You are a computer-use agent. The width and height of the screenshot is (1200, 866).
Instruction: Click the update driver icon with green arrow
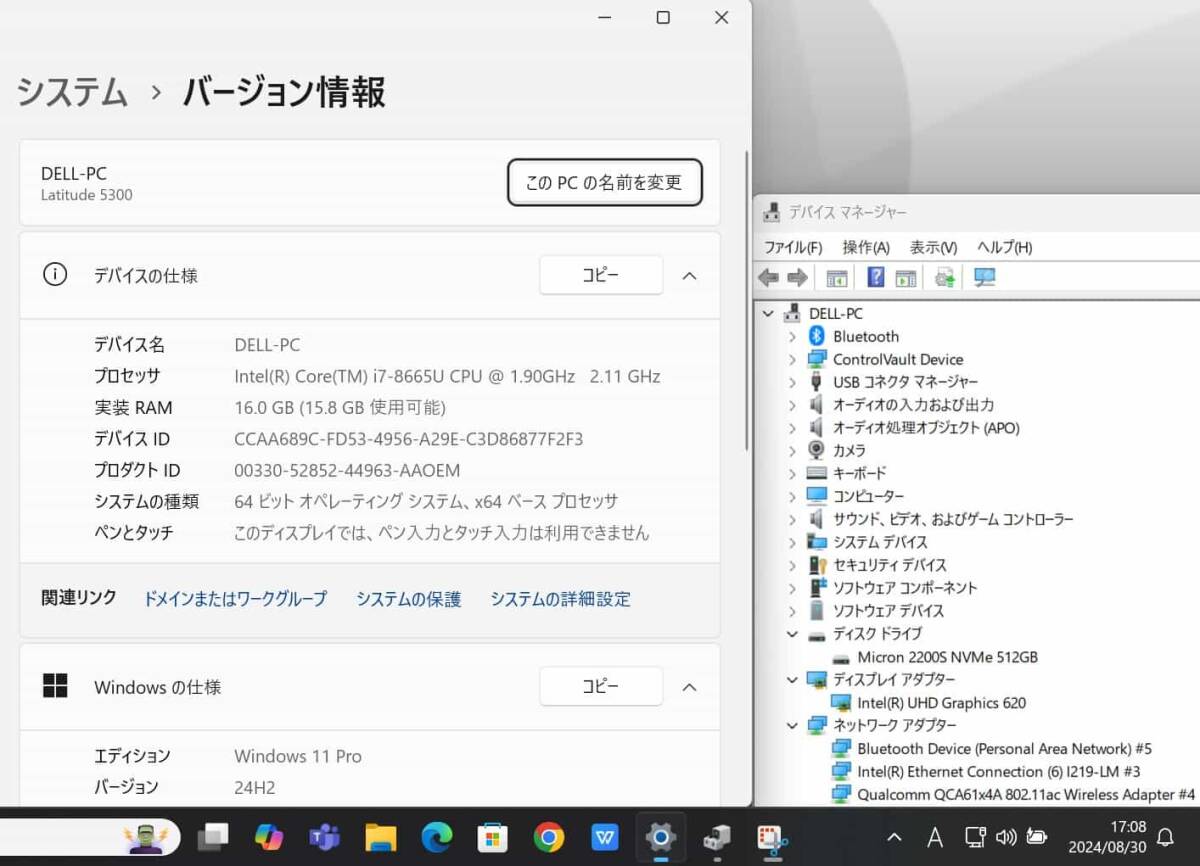pos(945,277)
